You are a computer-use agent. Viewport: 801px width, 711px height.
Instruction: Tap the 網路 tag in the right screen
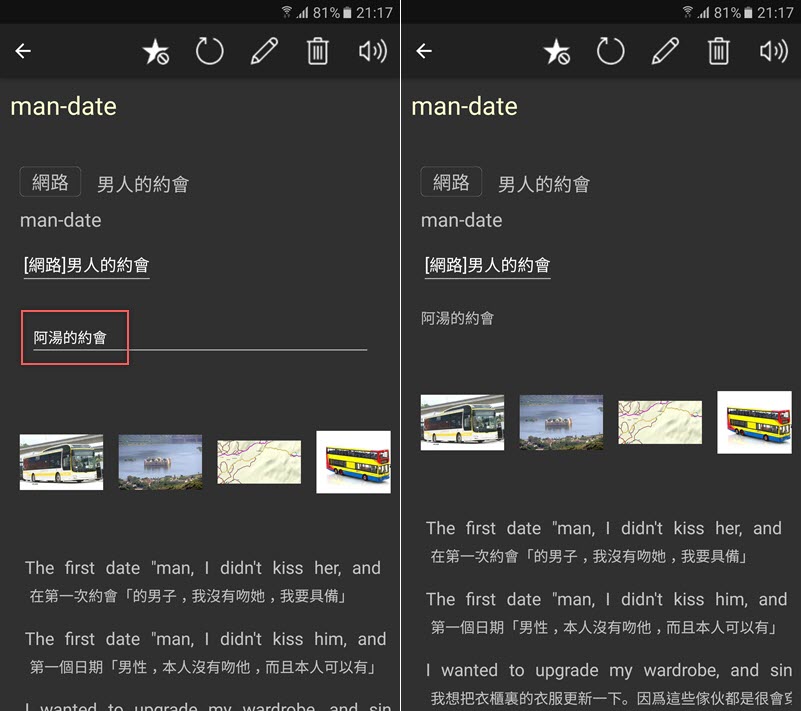coord(451,182)
